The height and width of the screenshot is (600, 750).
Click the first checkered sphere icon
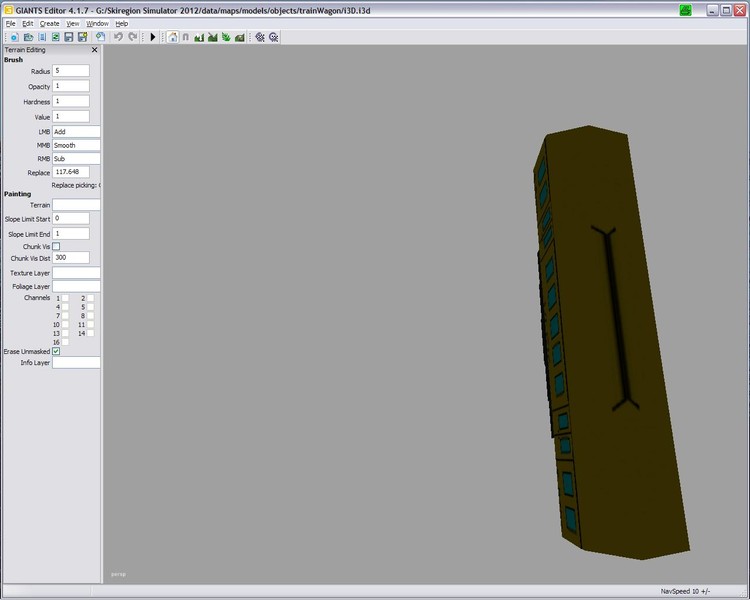pyautogui.click(x=260, y=37)
